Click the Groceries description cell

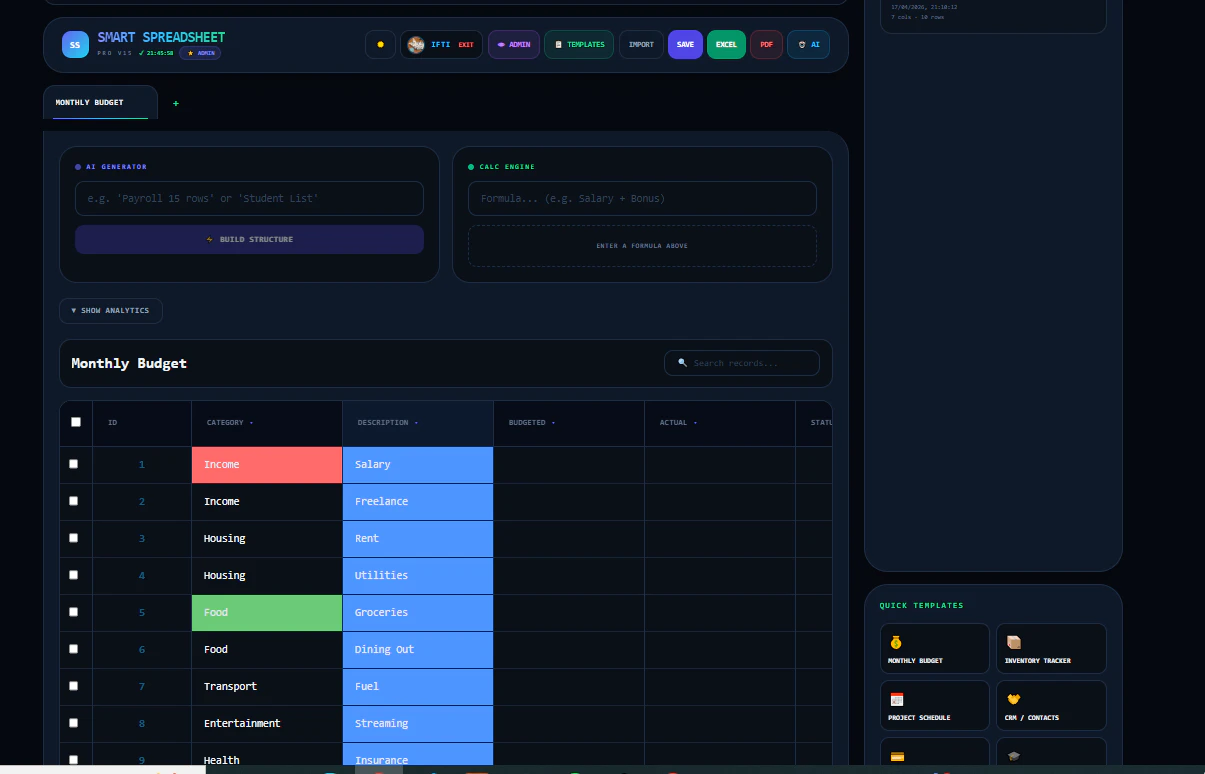pos(418,613)
